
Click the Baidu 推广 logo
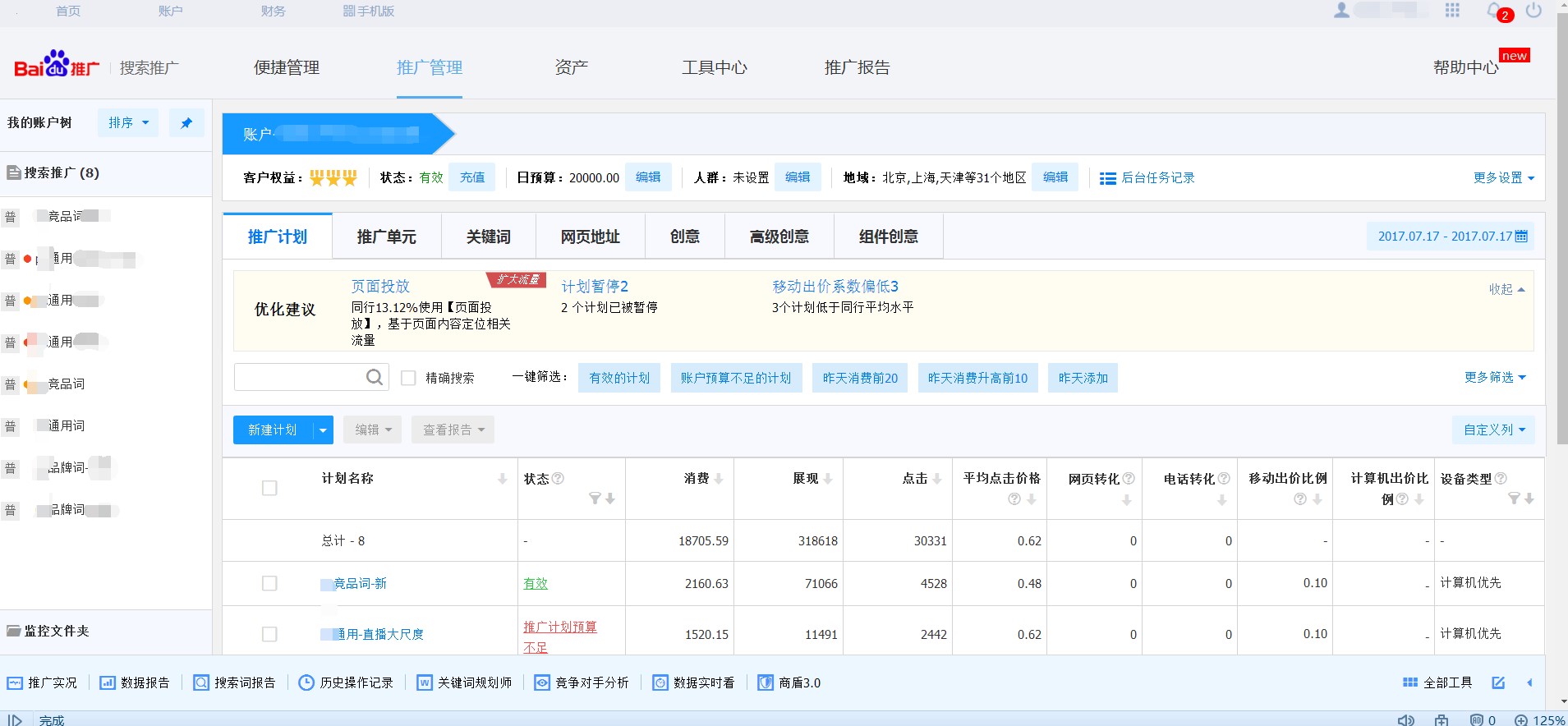click(57, 64)
